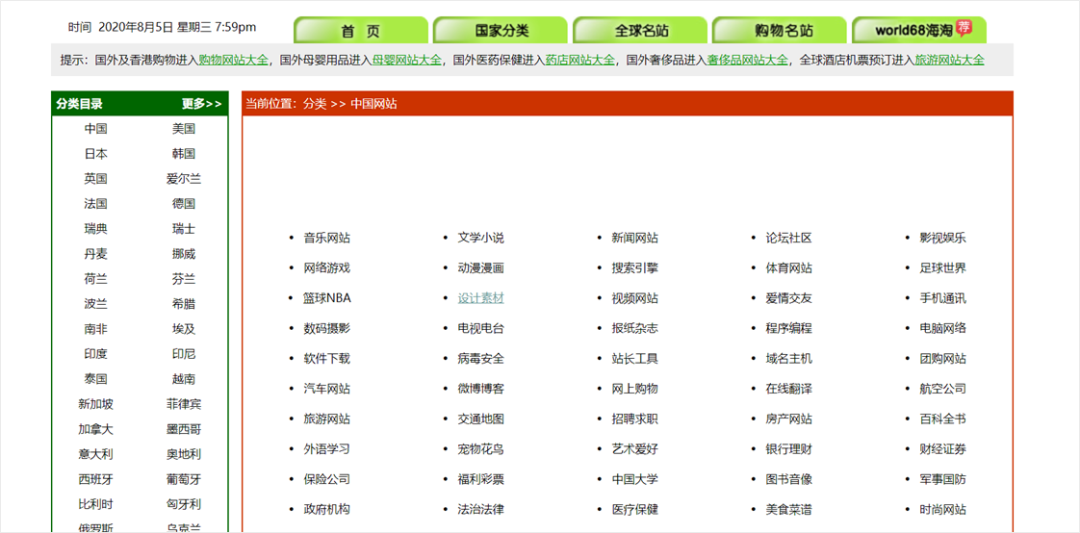Open the 母婴网站大全 link

tap(407, 60)
